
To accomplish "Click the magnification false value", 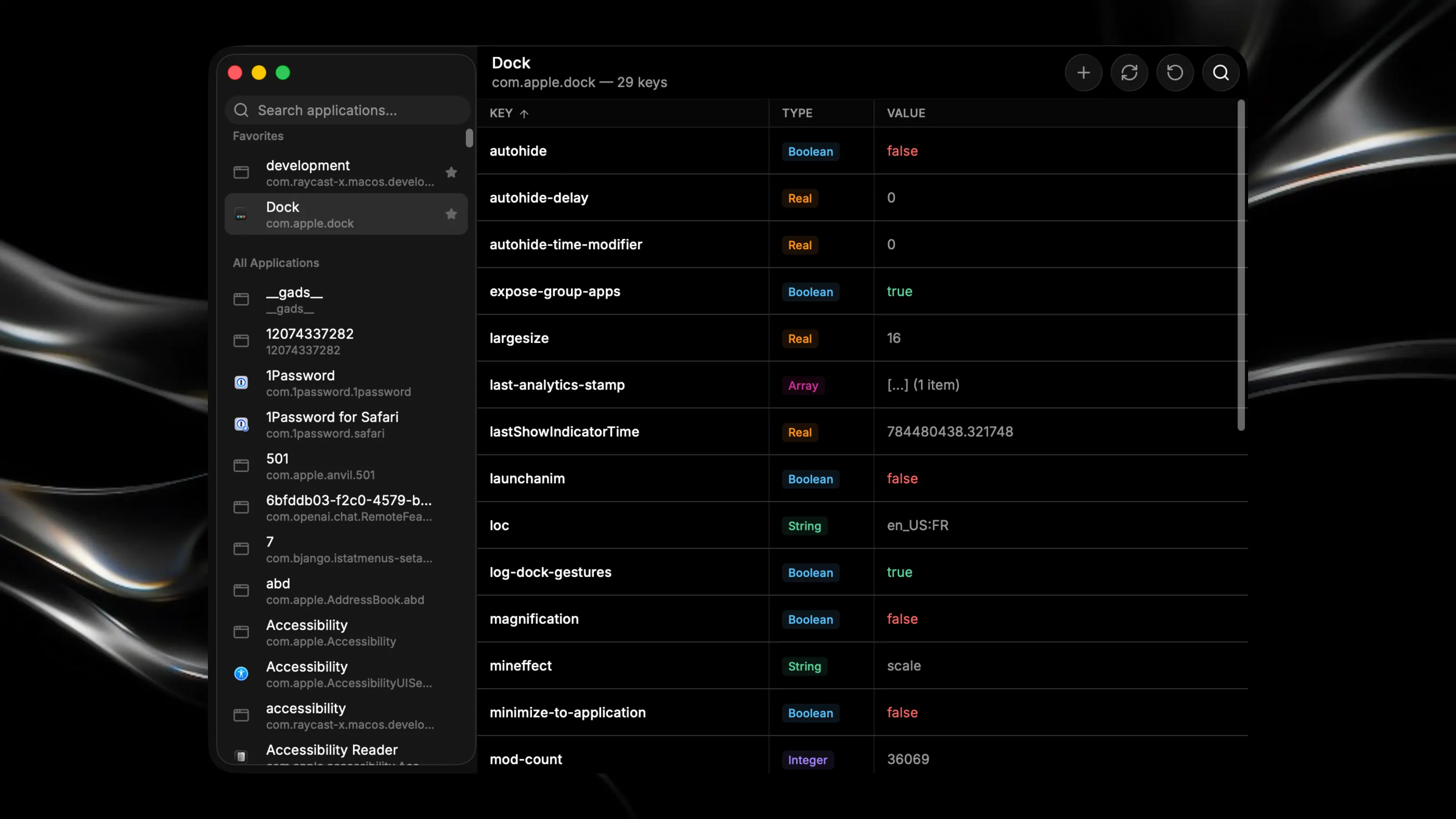I will 902,619.
